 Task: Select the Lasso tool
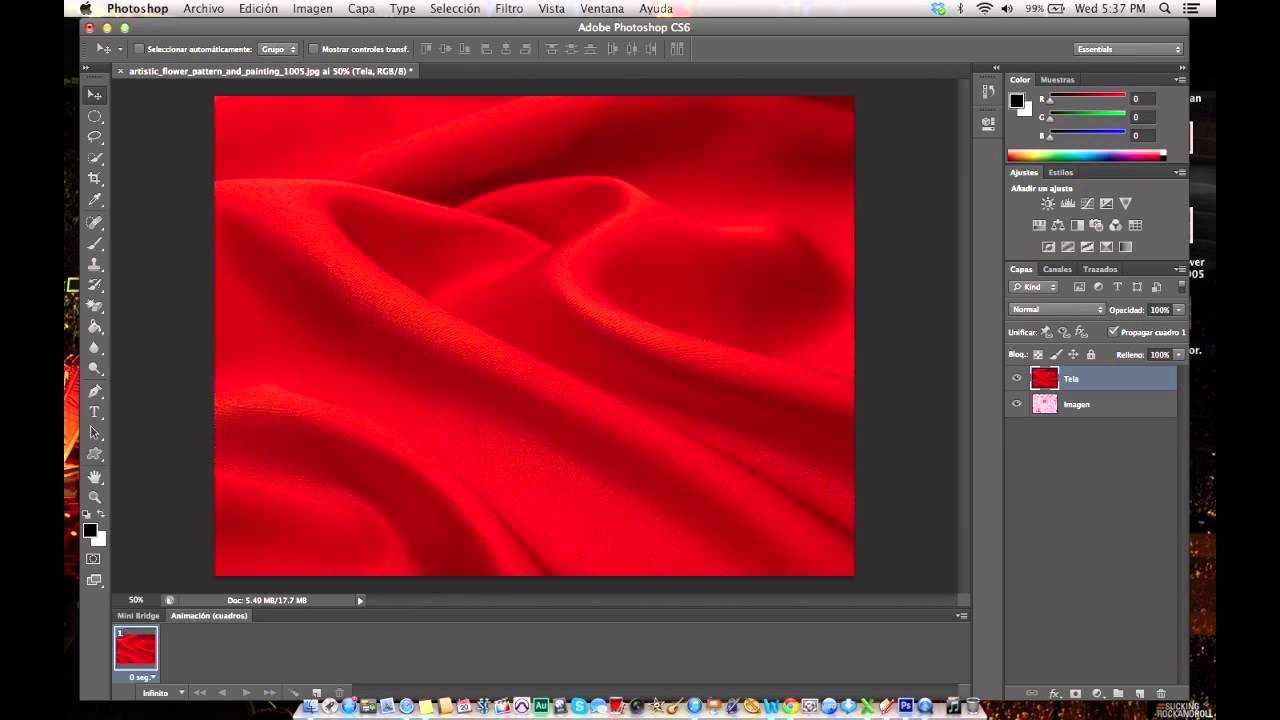[95, 137]
